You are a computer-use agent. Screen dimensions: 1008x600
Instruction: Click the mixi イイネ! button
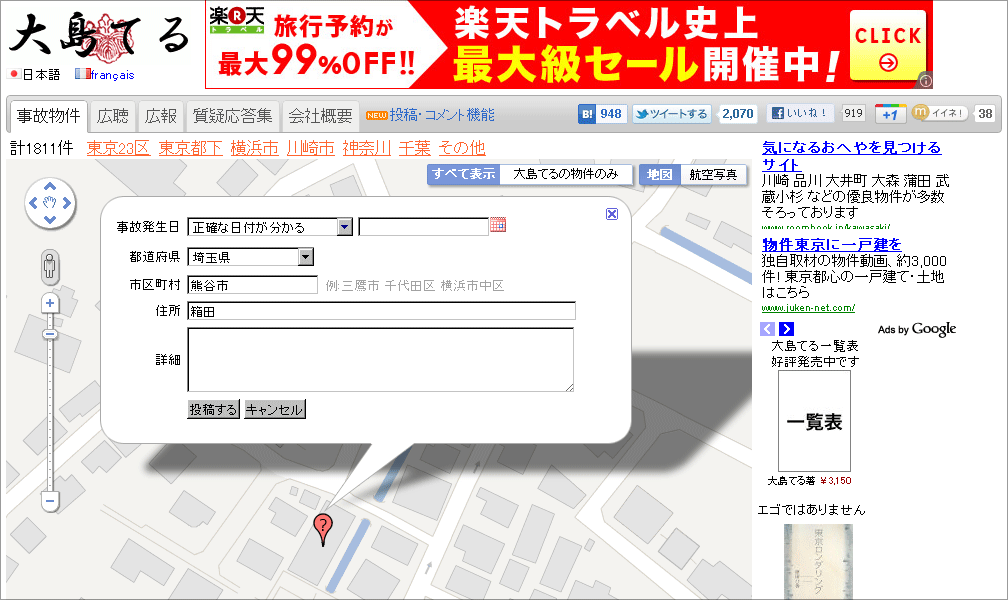tap(940, 113)
